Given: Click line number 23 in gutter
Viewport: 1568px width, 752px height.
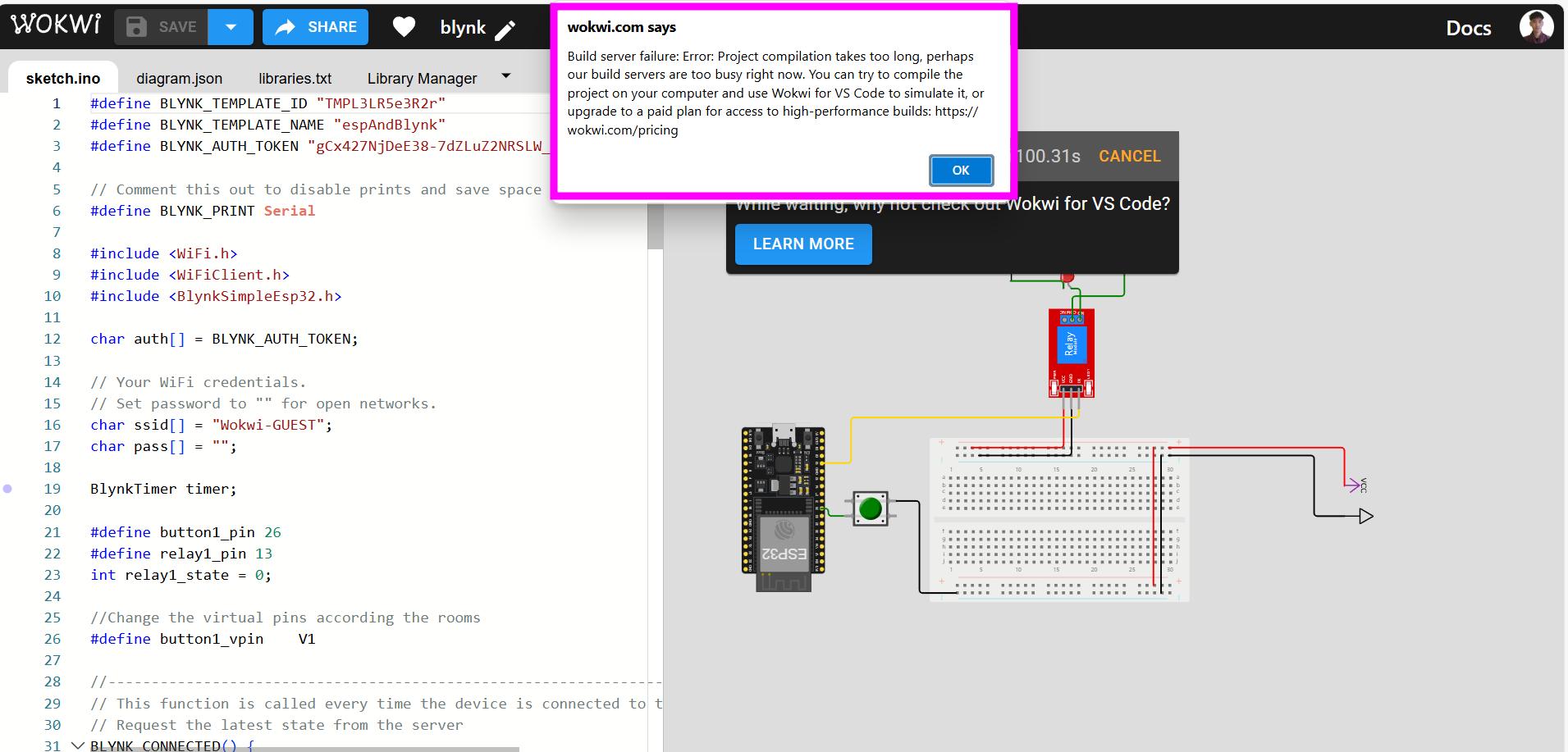Looking at the screenshot, I should (x=53, y=575).
